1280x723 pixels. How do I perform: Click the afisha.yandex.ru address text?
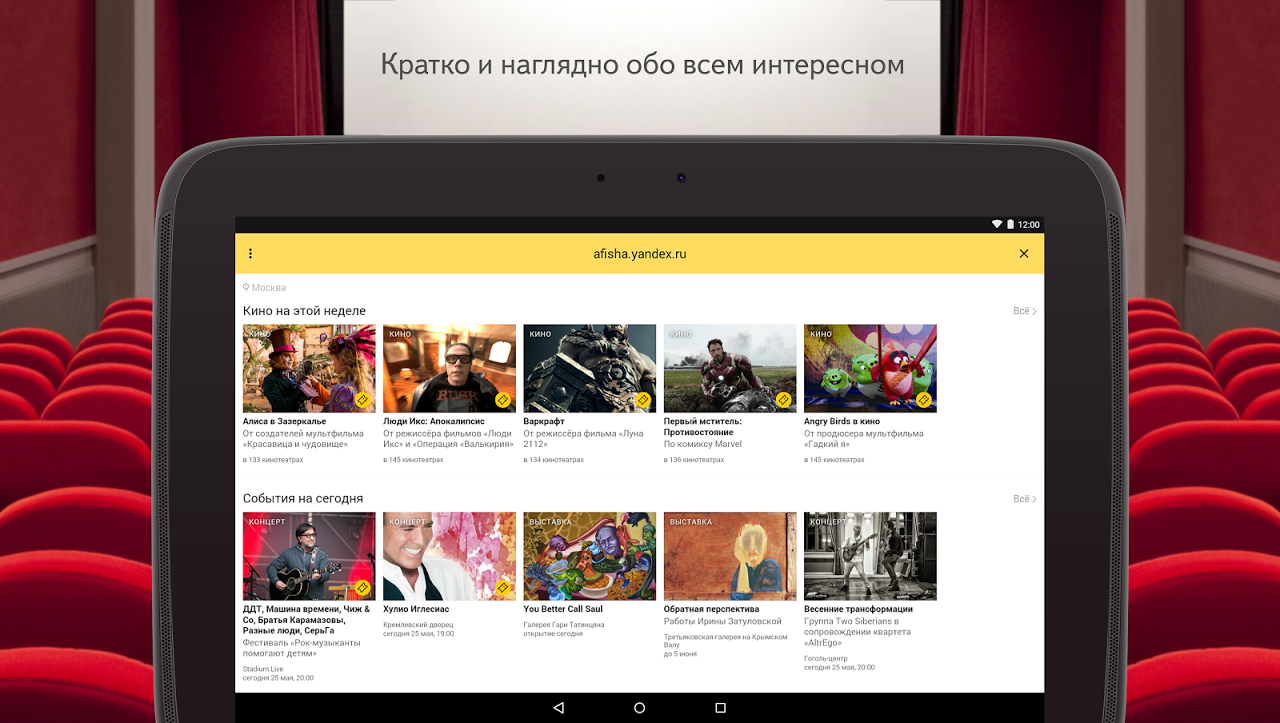coord(640,254)
